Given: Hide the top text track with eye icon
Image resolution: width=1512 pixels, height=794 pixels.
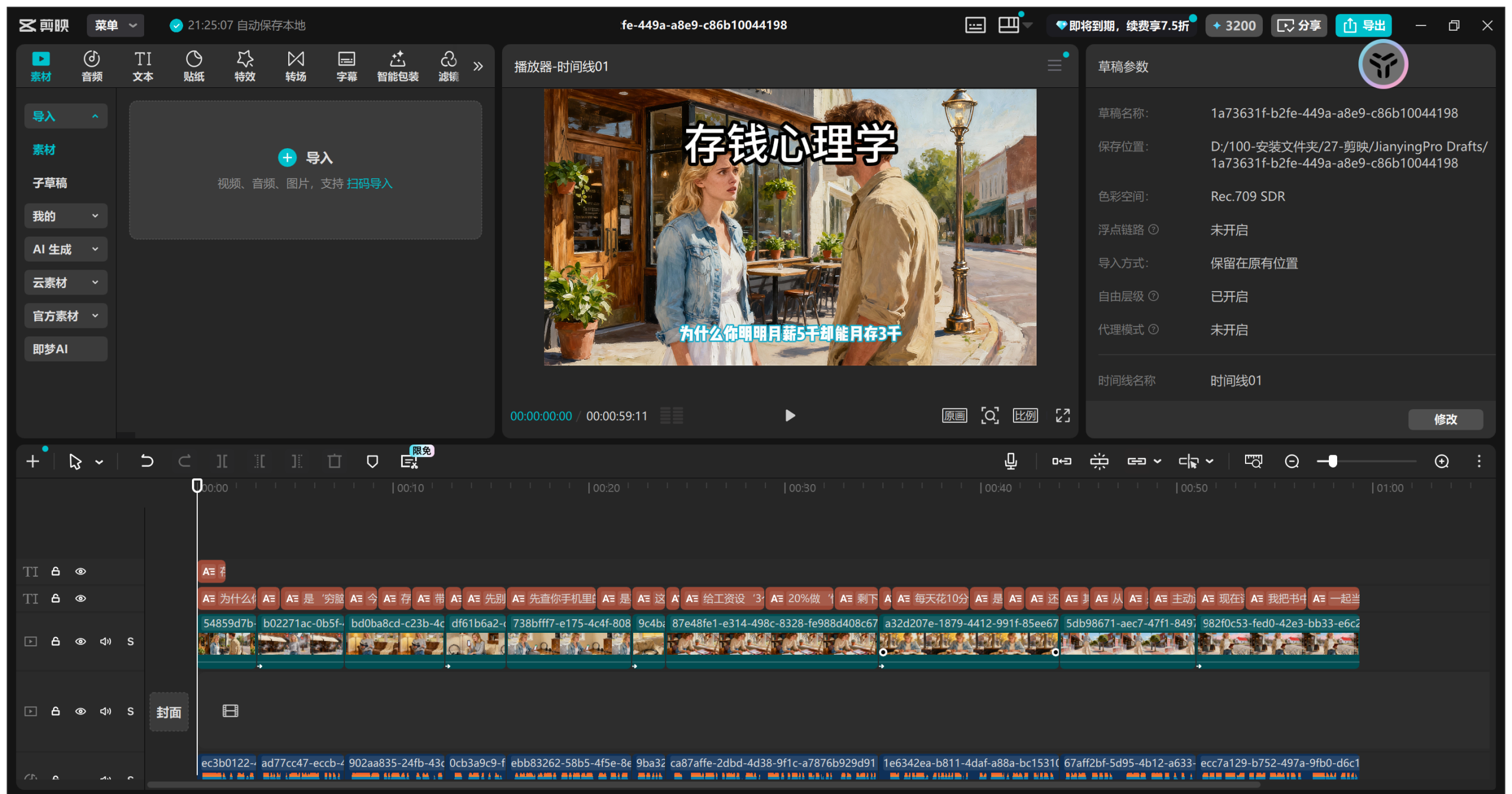Looking at the screenshot, I should coord(81,571).
